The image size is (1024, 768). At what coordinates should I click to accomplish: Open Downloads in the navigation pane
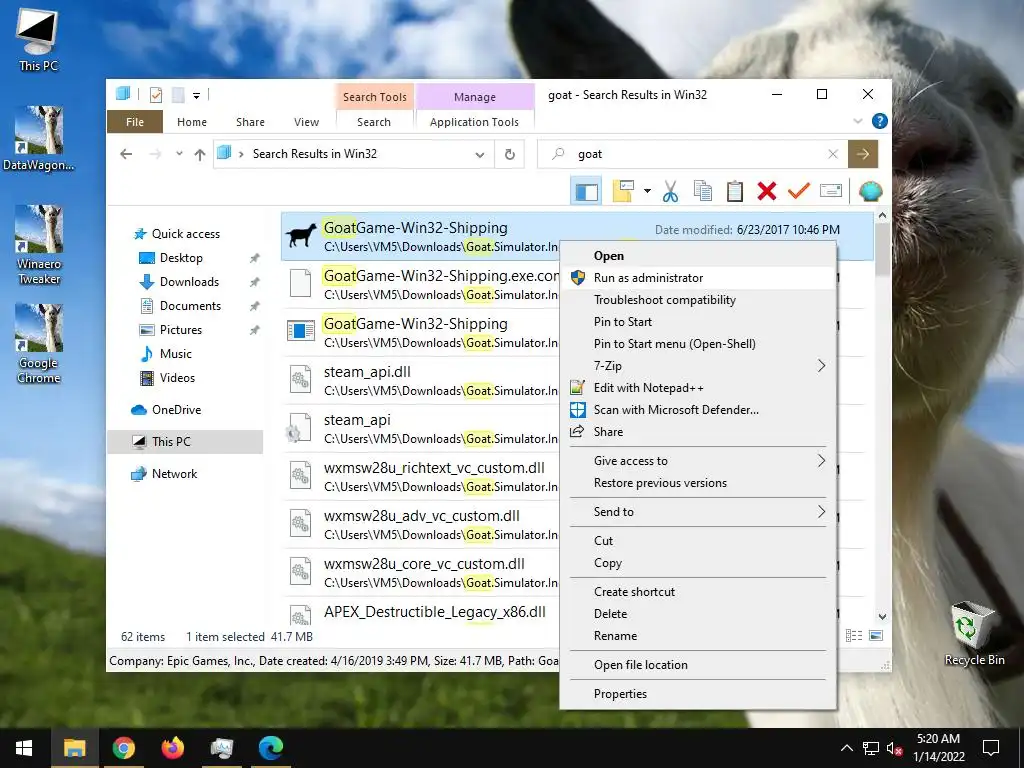coord(189,281)
